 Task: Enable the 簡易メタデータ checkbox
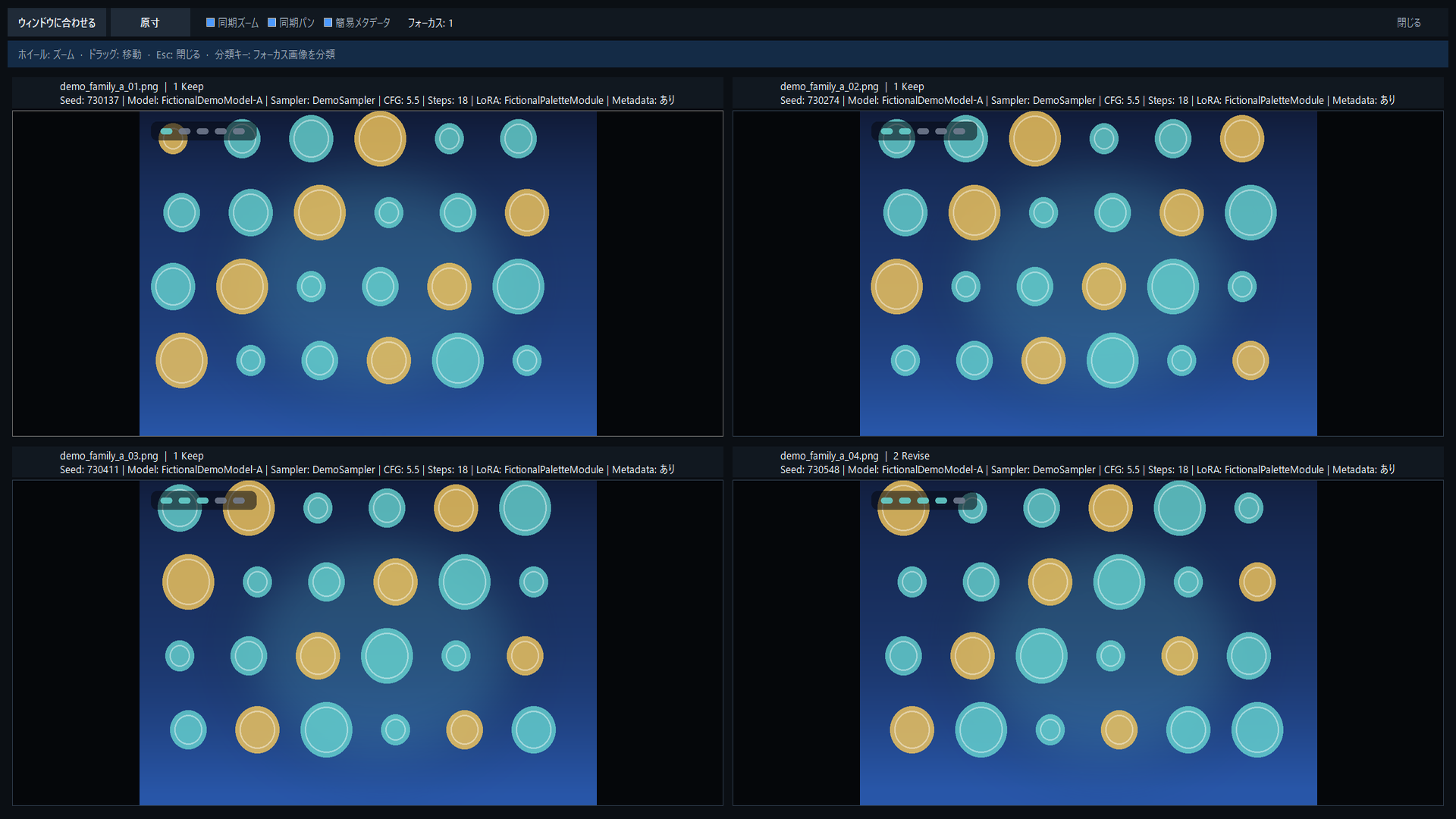click(x=357, y=23)
